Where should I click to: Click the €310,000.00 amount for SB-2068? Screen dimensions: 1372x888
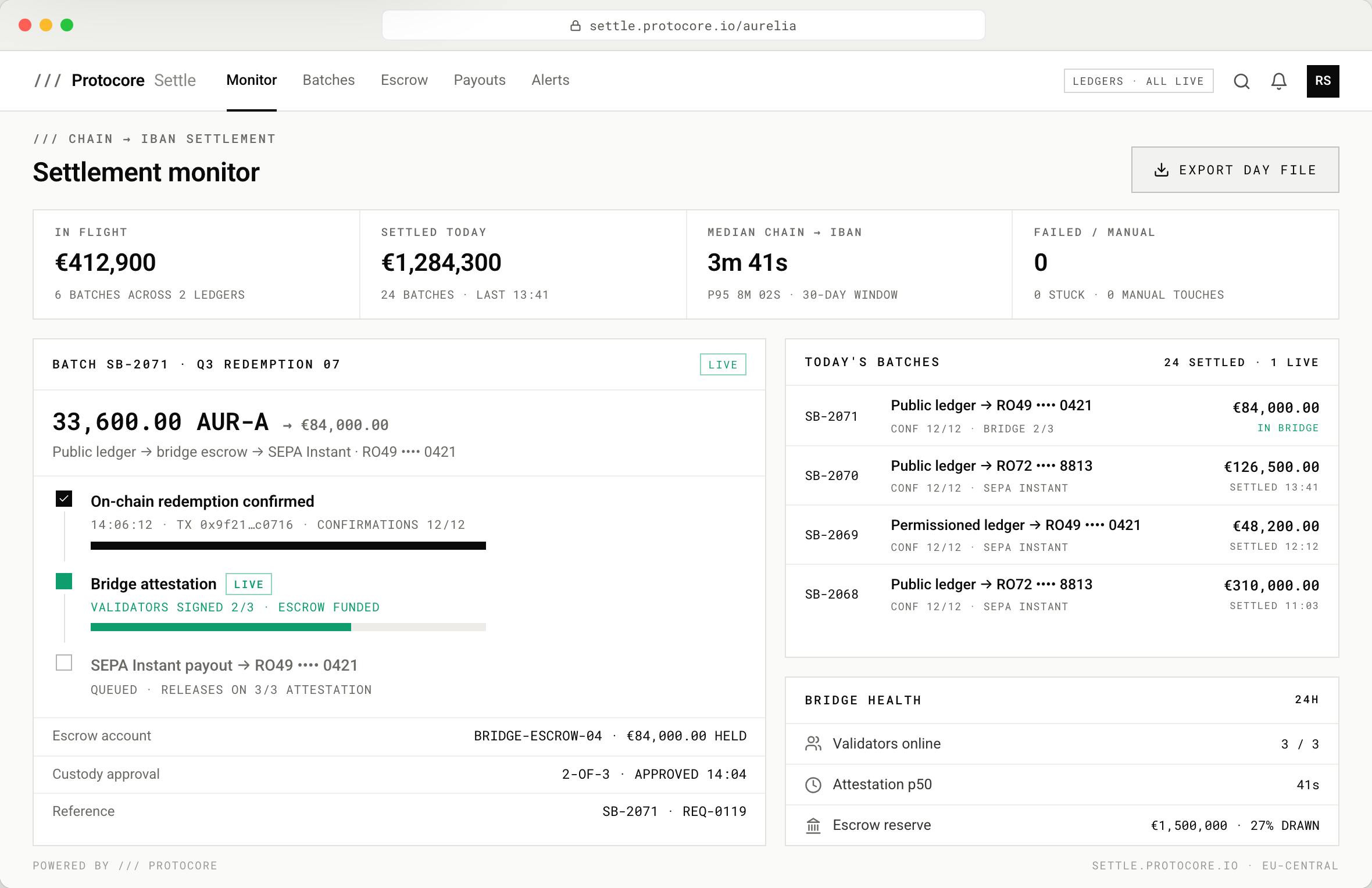click(x=1271, y=585)
